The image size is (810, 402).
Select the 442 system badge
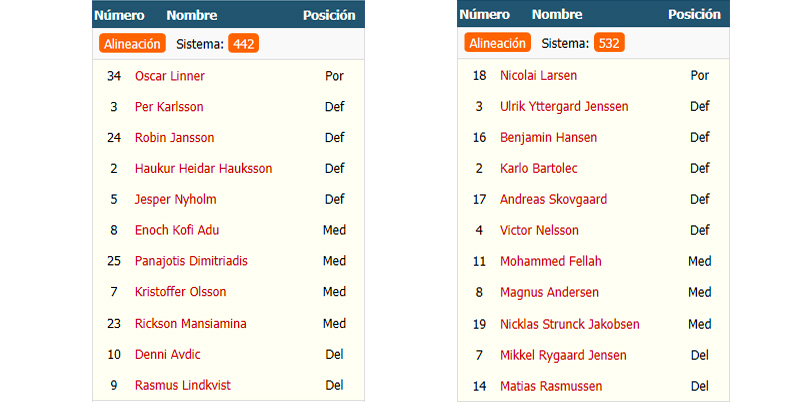pos(243,44)
